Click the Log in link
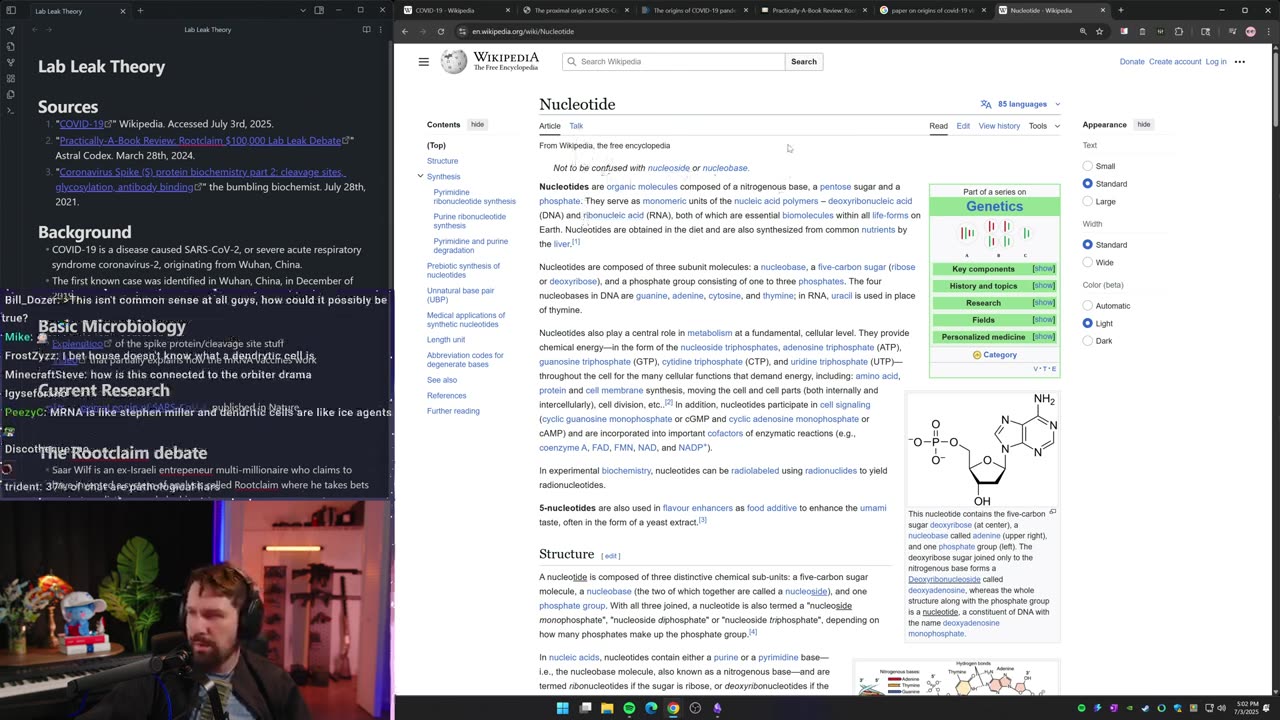The image size is (1280, 720). click(x=1216, y=62)
